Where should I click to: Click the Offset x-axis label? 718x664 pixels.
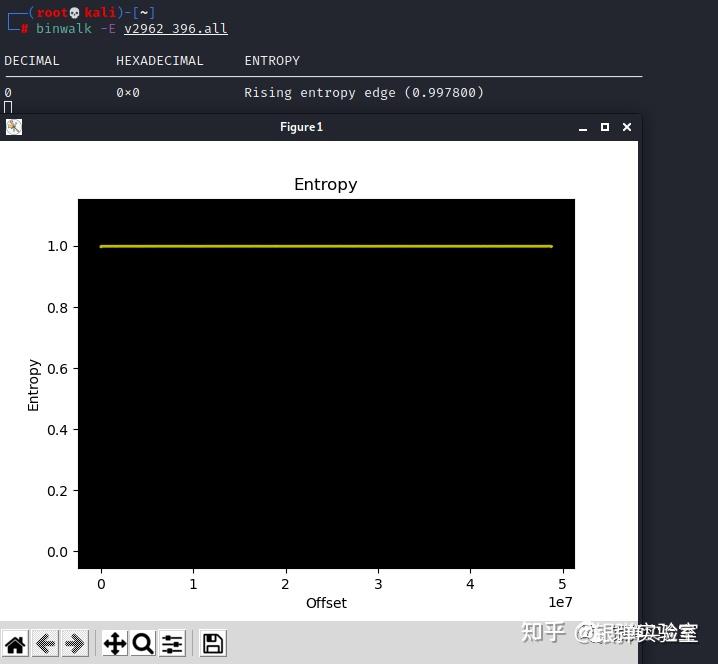[x=326, y=603]
